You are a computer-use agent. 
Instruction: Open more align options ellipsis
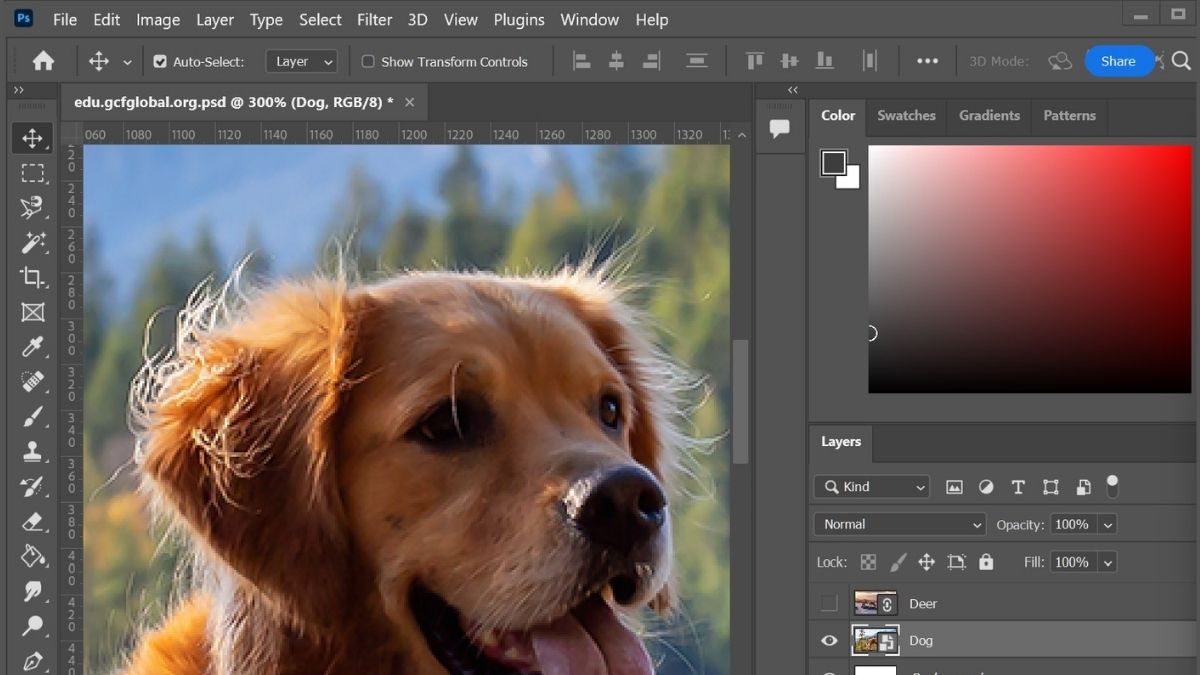click(928, 61)
